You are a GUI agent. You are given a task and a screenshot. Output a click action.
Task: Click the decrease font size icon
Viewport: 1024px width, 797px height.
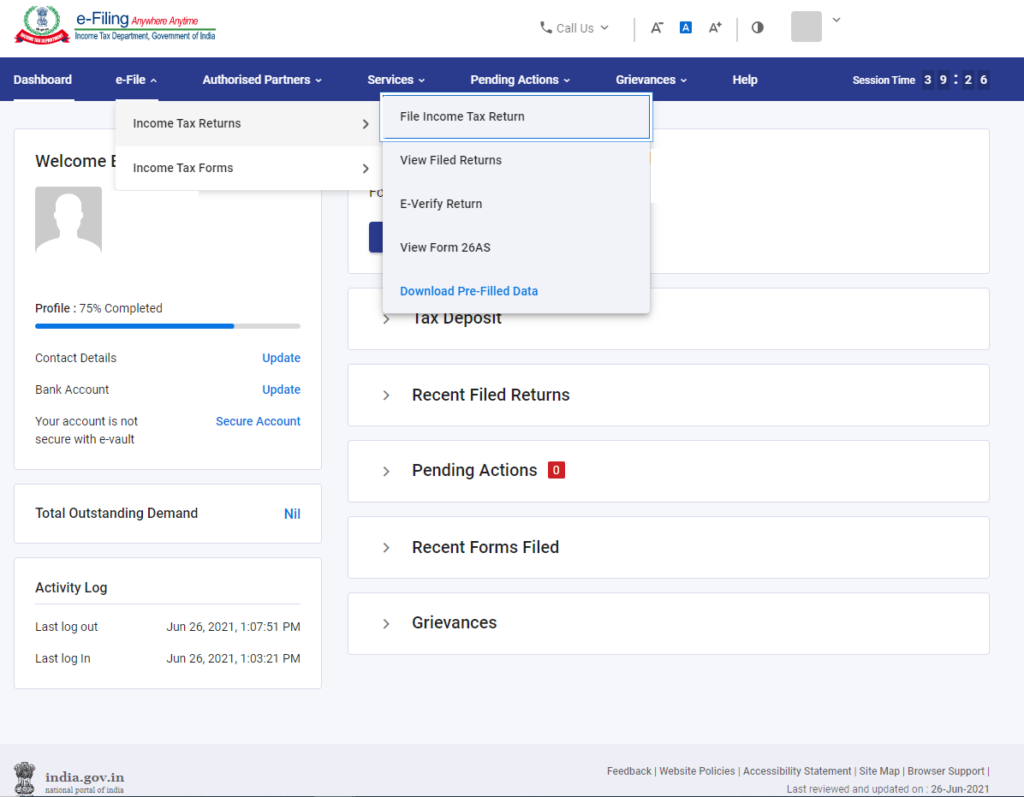657,28
